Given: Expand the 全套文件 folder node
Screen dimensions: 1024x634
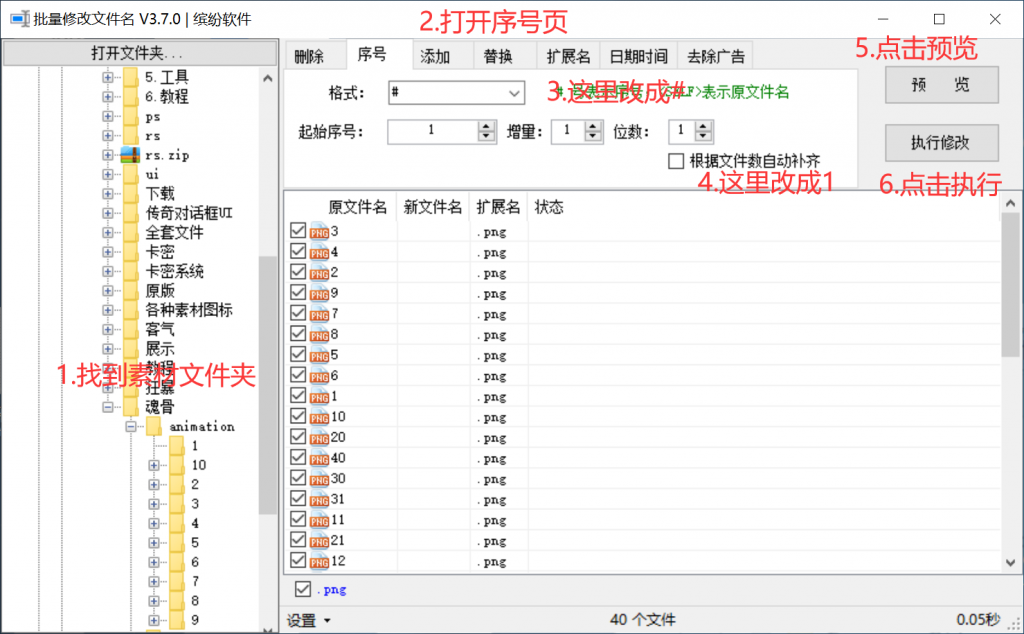Looking at the screenshot, I should 108,232.
